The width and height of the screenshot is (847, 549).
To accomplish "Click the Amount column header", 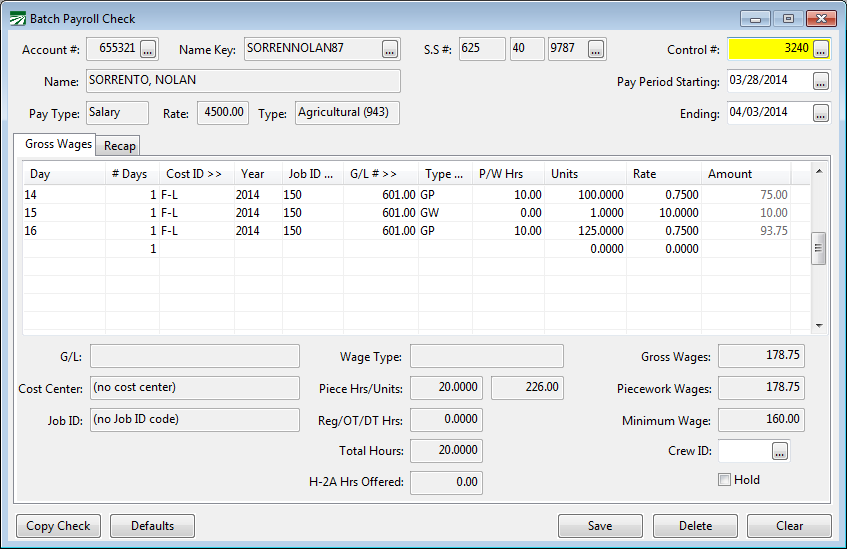I will (x=746, y=174).
